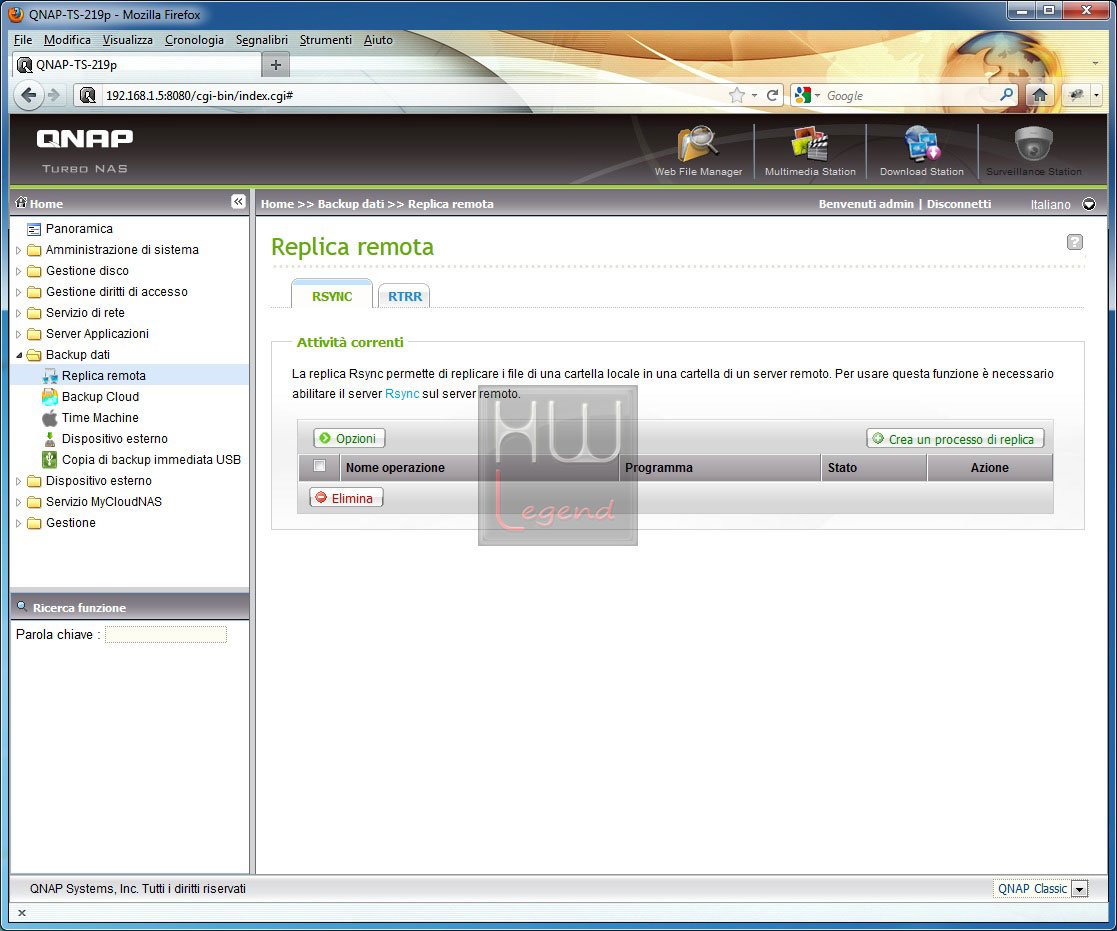Click Home in breadcrumb
Image resolution: width=1117 pixels, height=931 pixels.
[277, 204]
